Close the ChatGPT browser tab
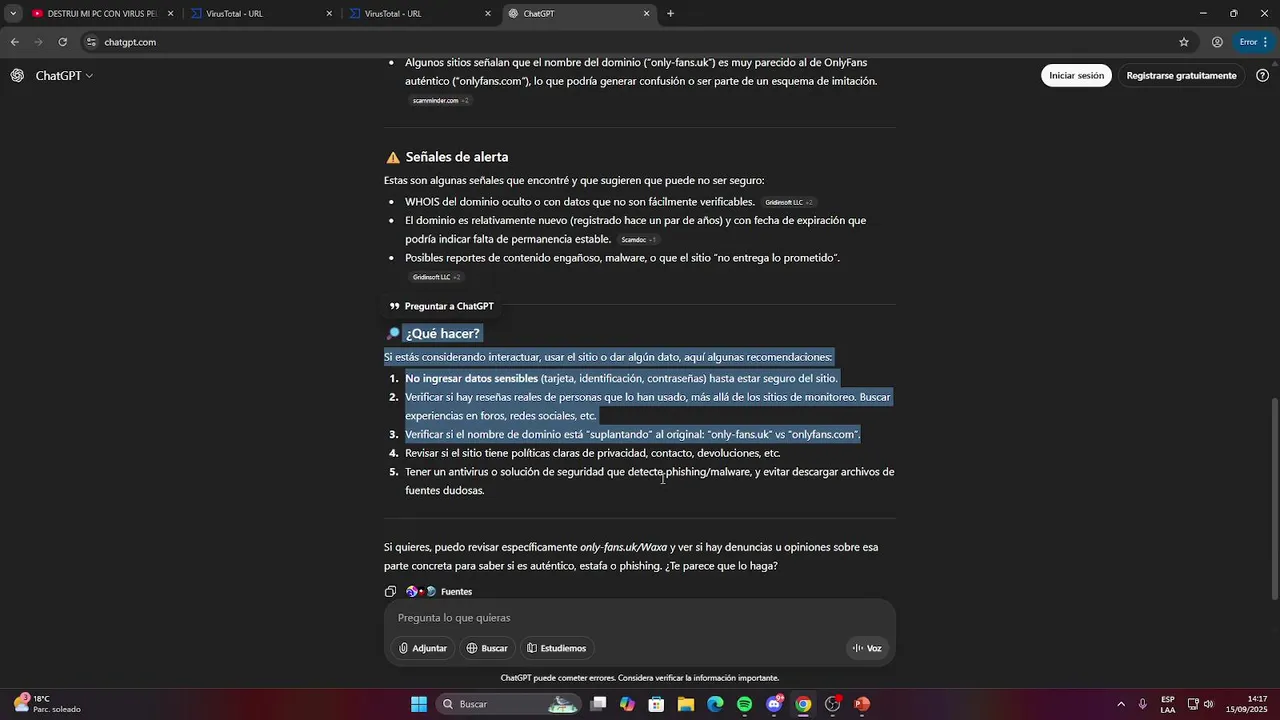The image size is (1280, 720). (x=646, y=14)
